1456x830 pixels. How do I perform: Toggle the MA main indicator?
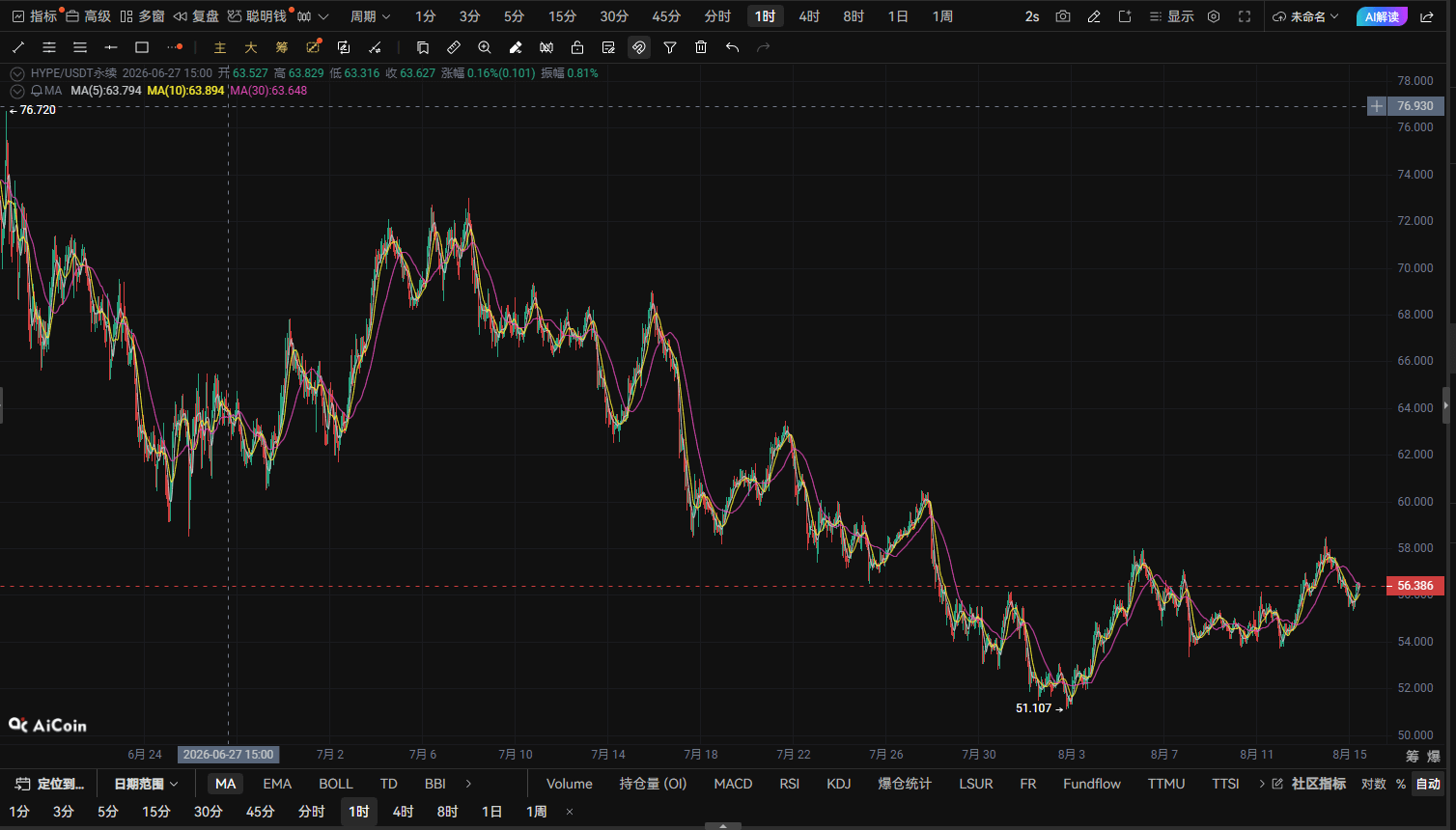point(225,784)
